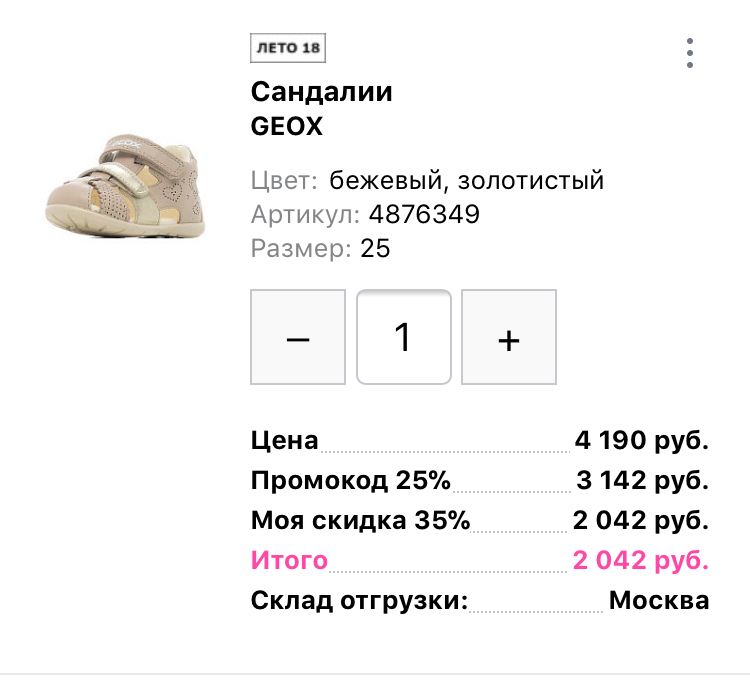Select the color value бежевый, золотистый

pos(467,181)
